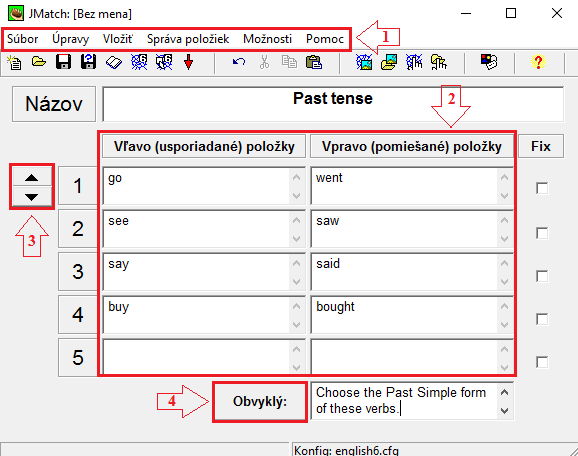Click the Save As floppy icon
This screenshot has height=456, width=578.
click(x=88, y=62)
